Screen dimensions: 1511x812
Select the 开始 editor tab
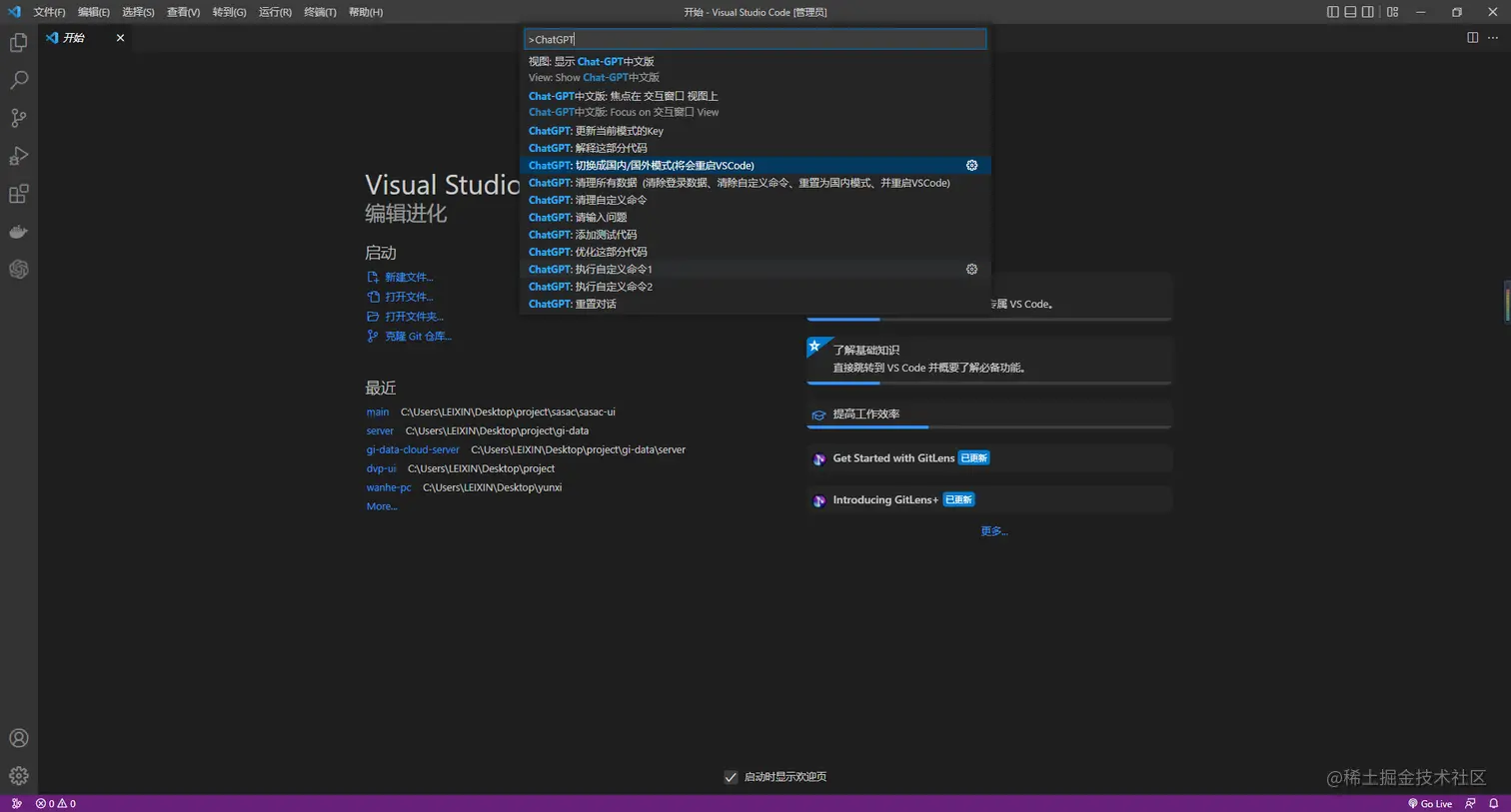[x=85, y=38]
